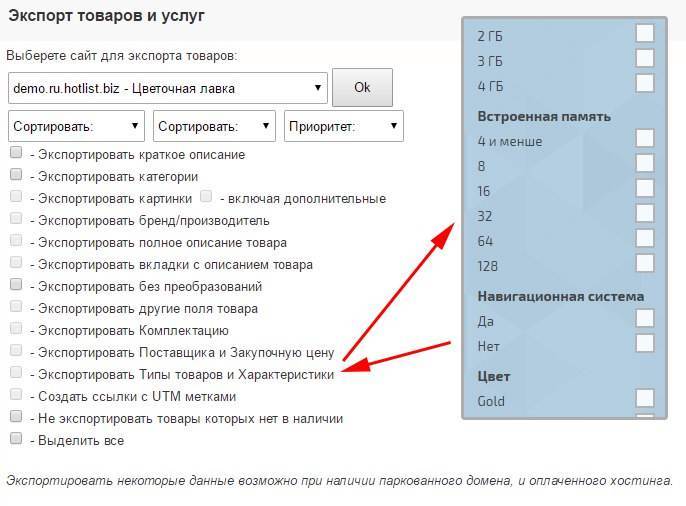Tick the Gold color checkbox

click(645, 399)
